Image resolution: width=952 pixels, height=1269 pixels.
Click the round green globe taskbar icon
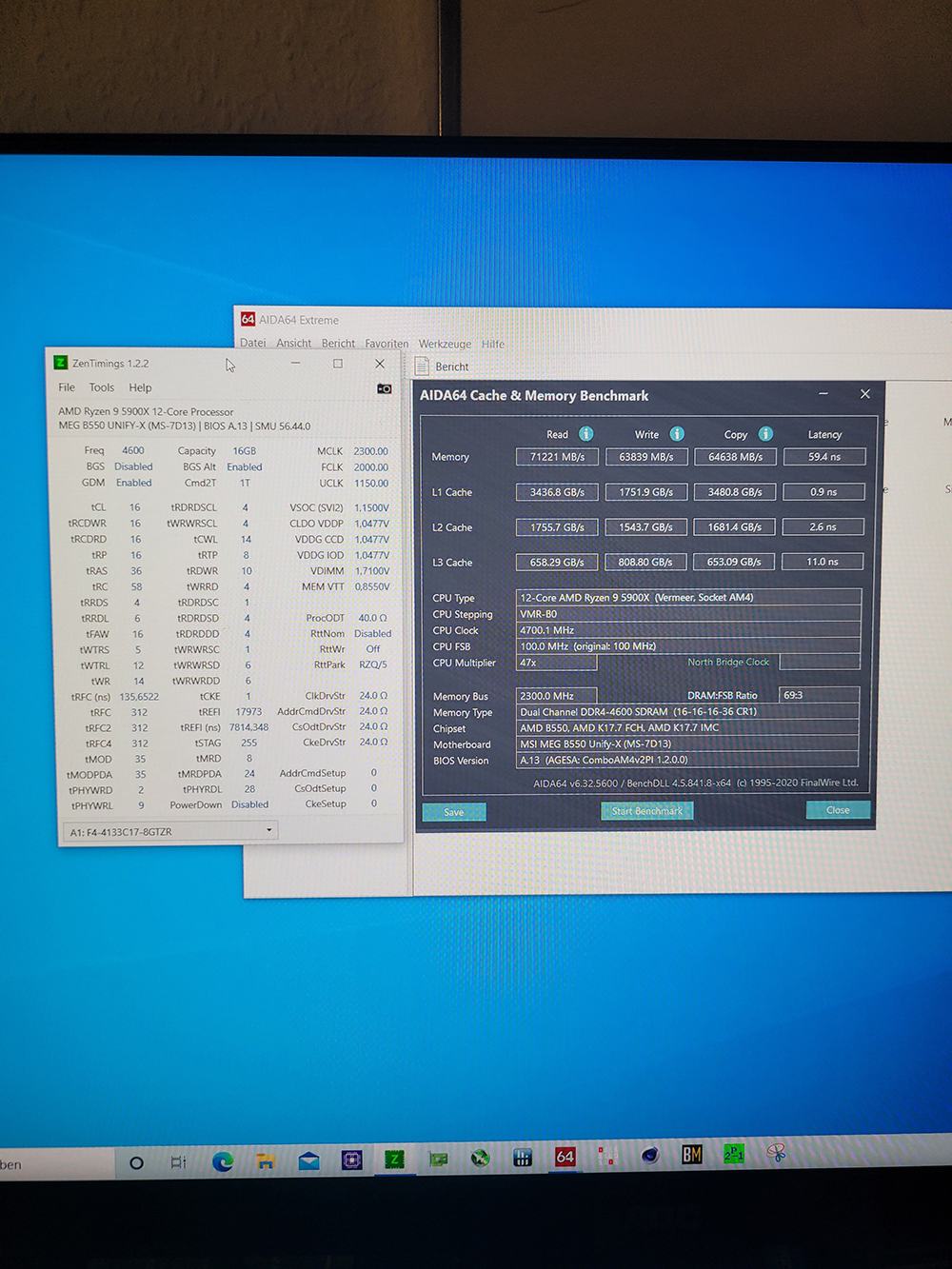click(481, 1159)
